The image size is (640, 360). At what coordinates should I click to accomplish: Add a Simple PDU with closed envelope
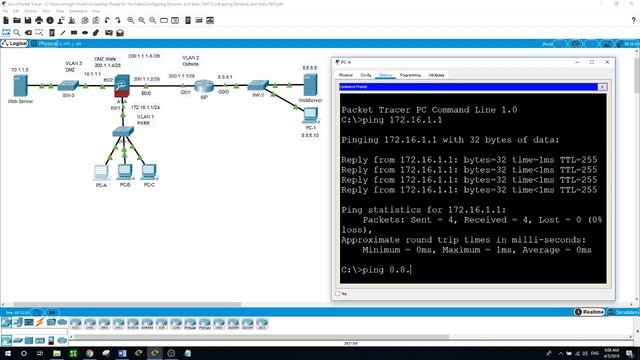click(x=109, y=32)
